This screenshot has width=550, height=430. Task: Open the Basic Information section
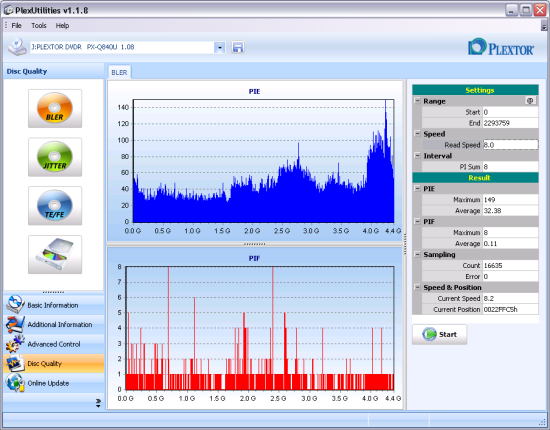point(54,305)
